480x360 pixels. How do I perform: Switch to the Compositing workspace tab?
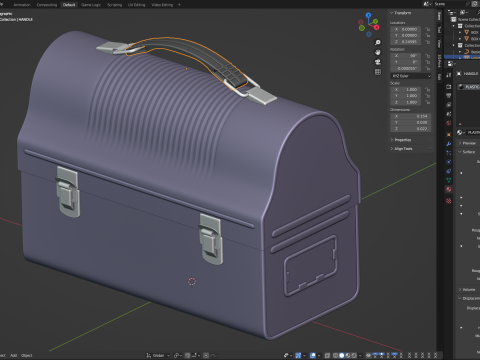coord(47,5)
